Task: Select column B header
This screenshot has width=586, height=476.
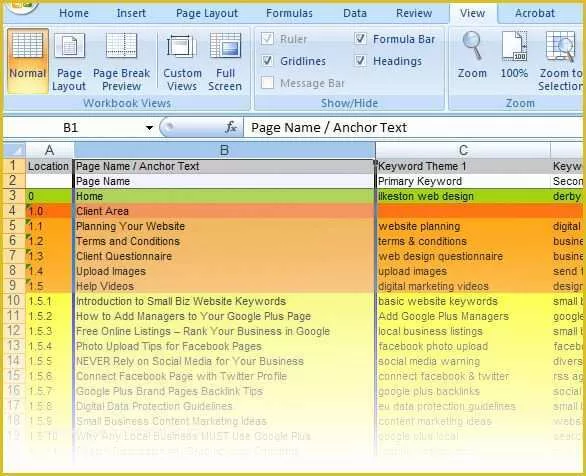Action: click(x=224, y=150)
